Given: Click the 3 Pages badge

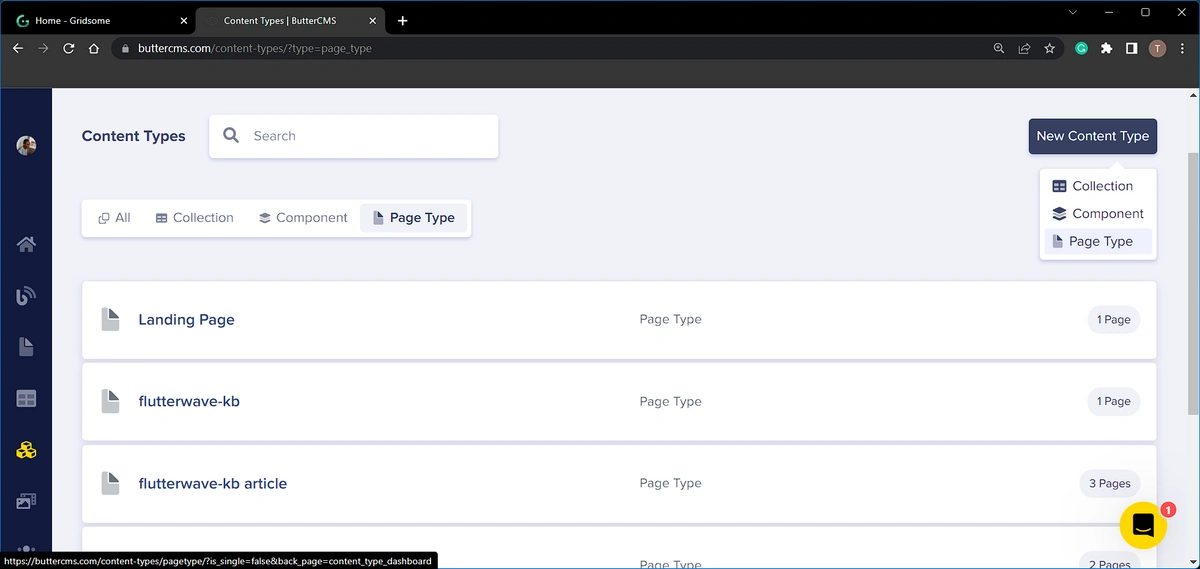Looking at the screenshot, I should point(1110,483).
